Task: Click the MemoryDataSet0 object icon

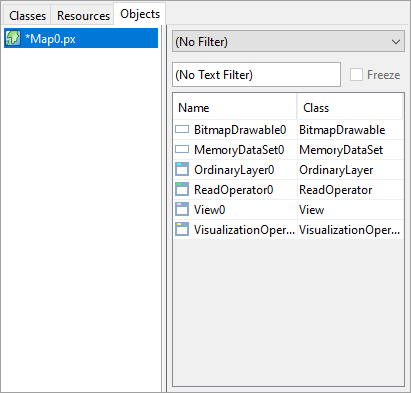Action: click(182, 149)
